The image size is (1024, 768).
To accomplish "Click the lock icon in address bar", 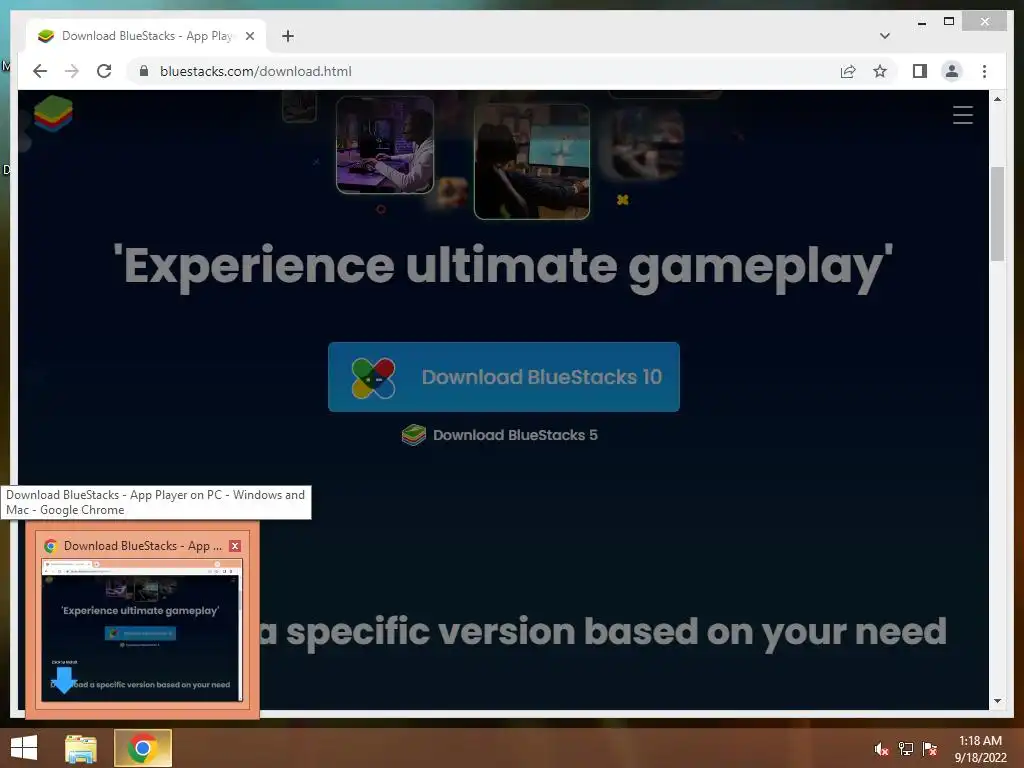I will point(144,71).
